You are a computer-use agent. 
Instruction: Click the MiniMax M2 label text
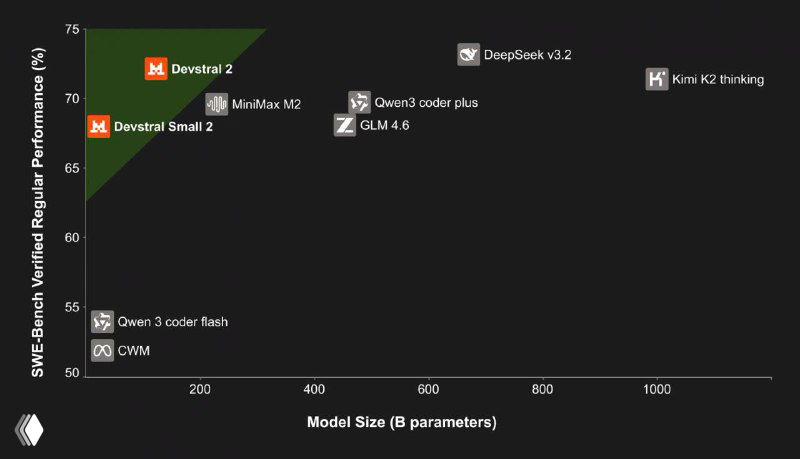(266, 104)
